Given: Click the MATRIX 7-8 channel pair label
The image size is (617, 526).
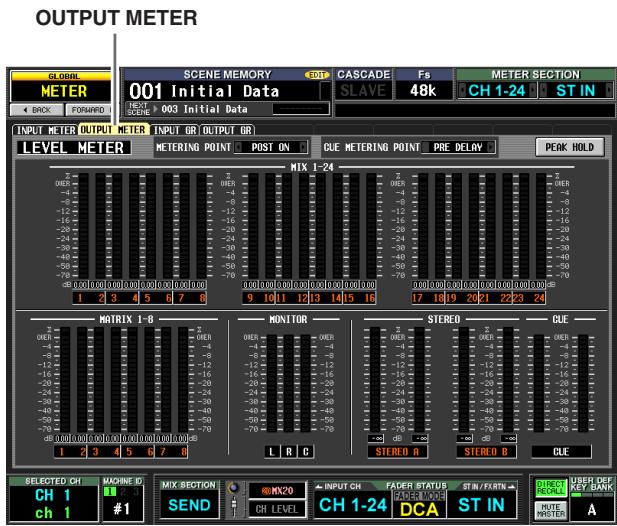Looking at the screenshot, I should (x=172, y=452).
